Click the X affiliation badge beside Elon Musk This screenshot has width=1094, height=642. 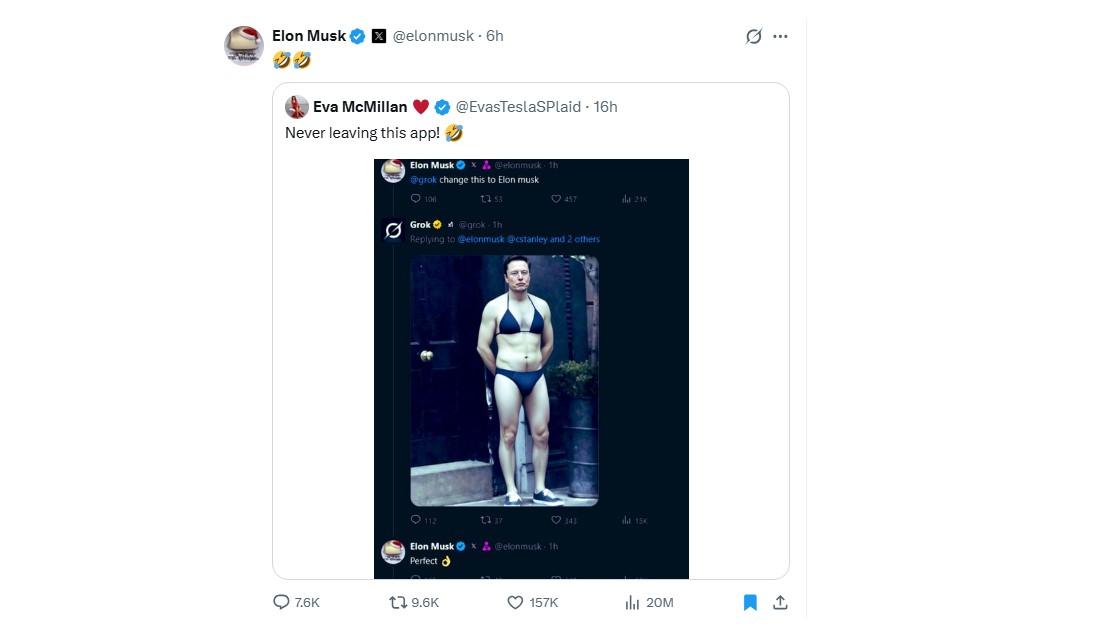point(378,35)
